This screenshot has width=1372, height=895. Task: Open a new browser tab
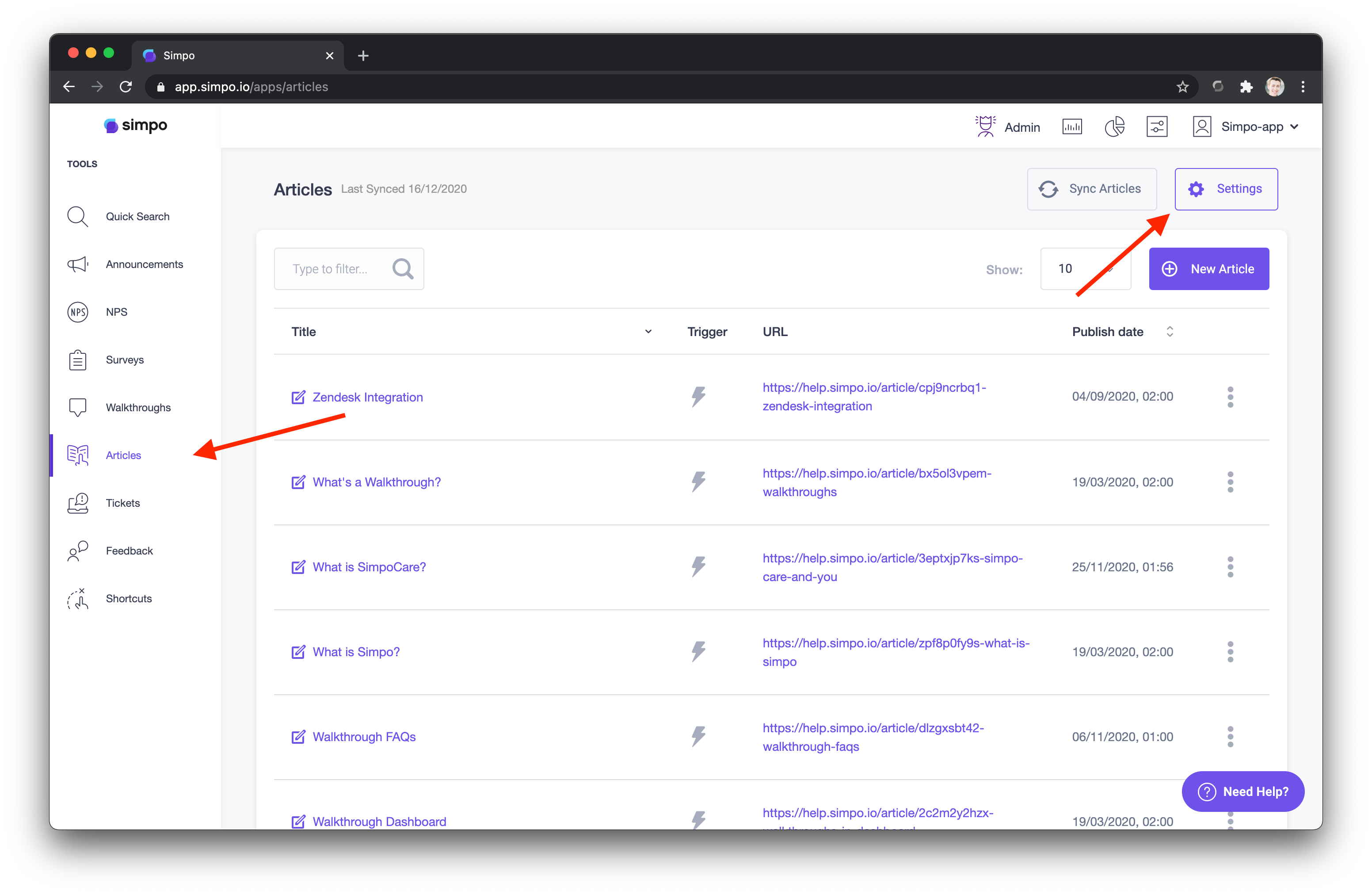click(x=362, y=55)
